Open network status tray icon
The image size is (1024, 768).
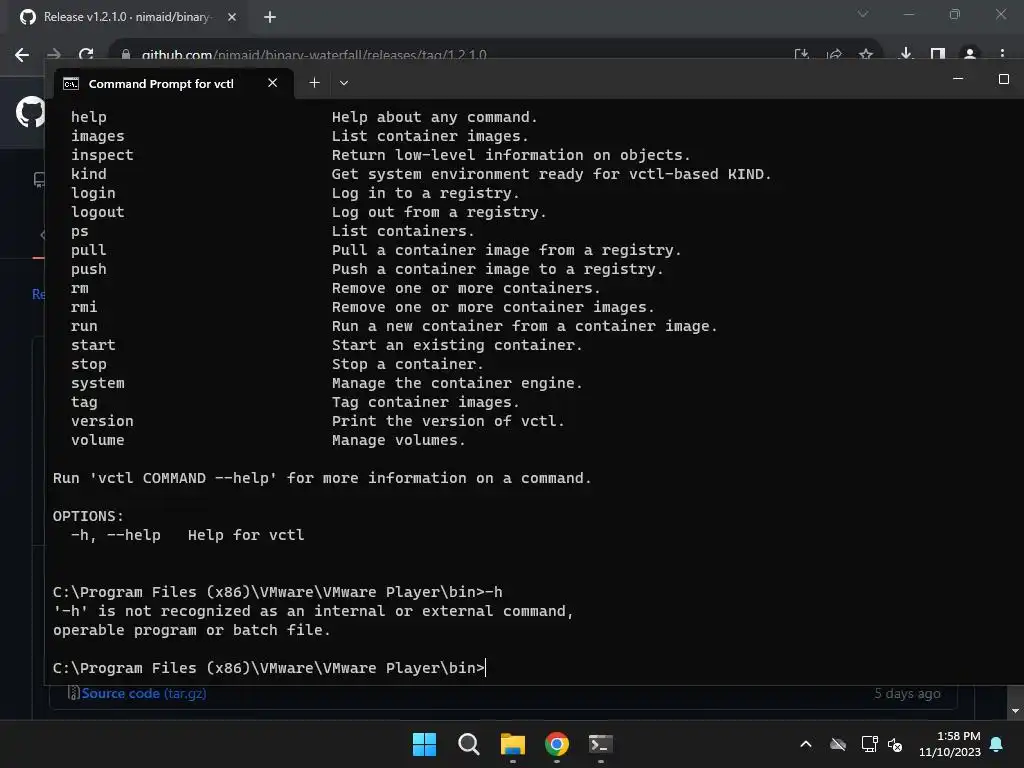point(869,744)
